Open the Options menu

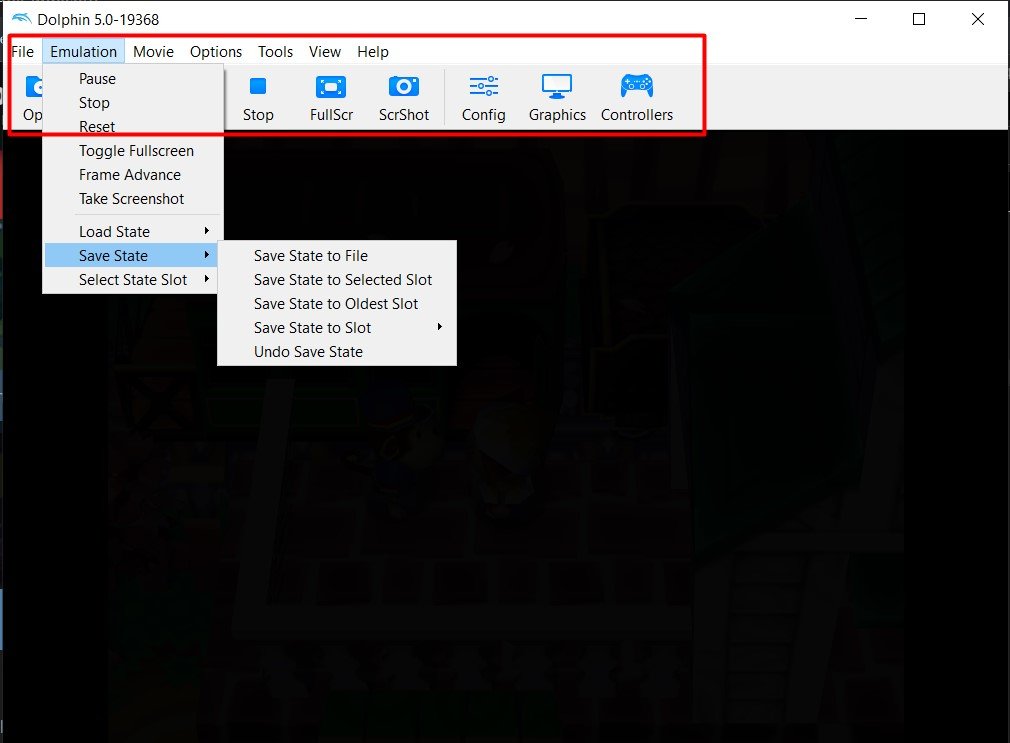click(216, 52)
